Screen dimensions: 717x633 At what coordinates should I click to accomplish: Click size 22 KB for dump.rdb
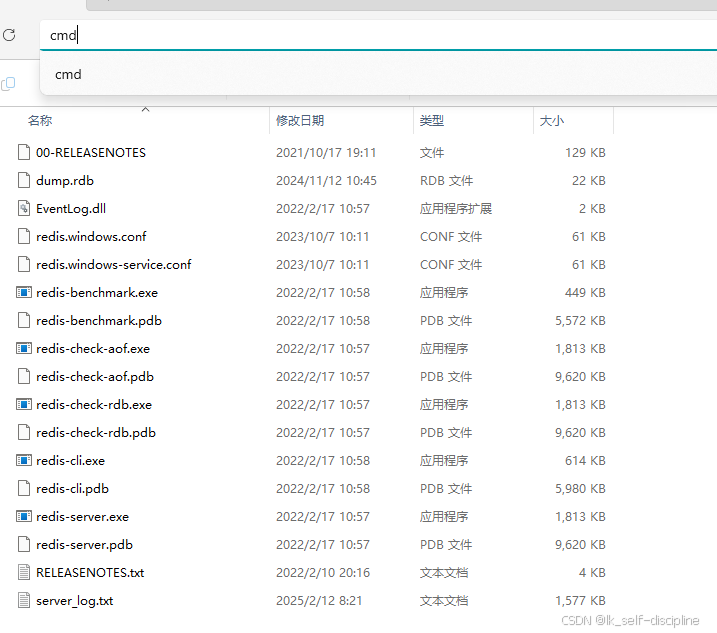pos(589,181)
